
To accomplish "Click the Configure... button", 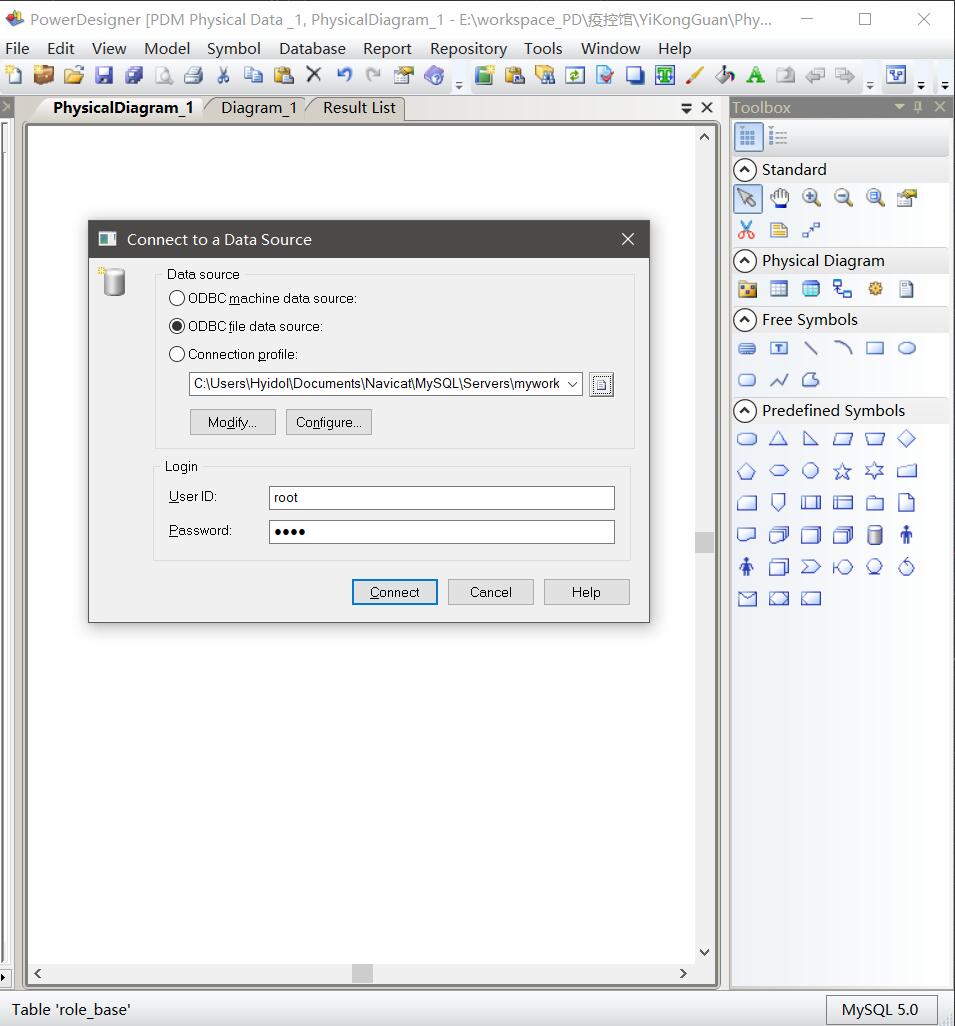I will 329,422.
